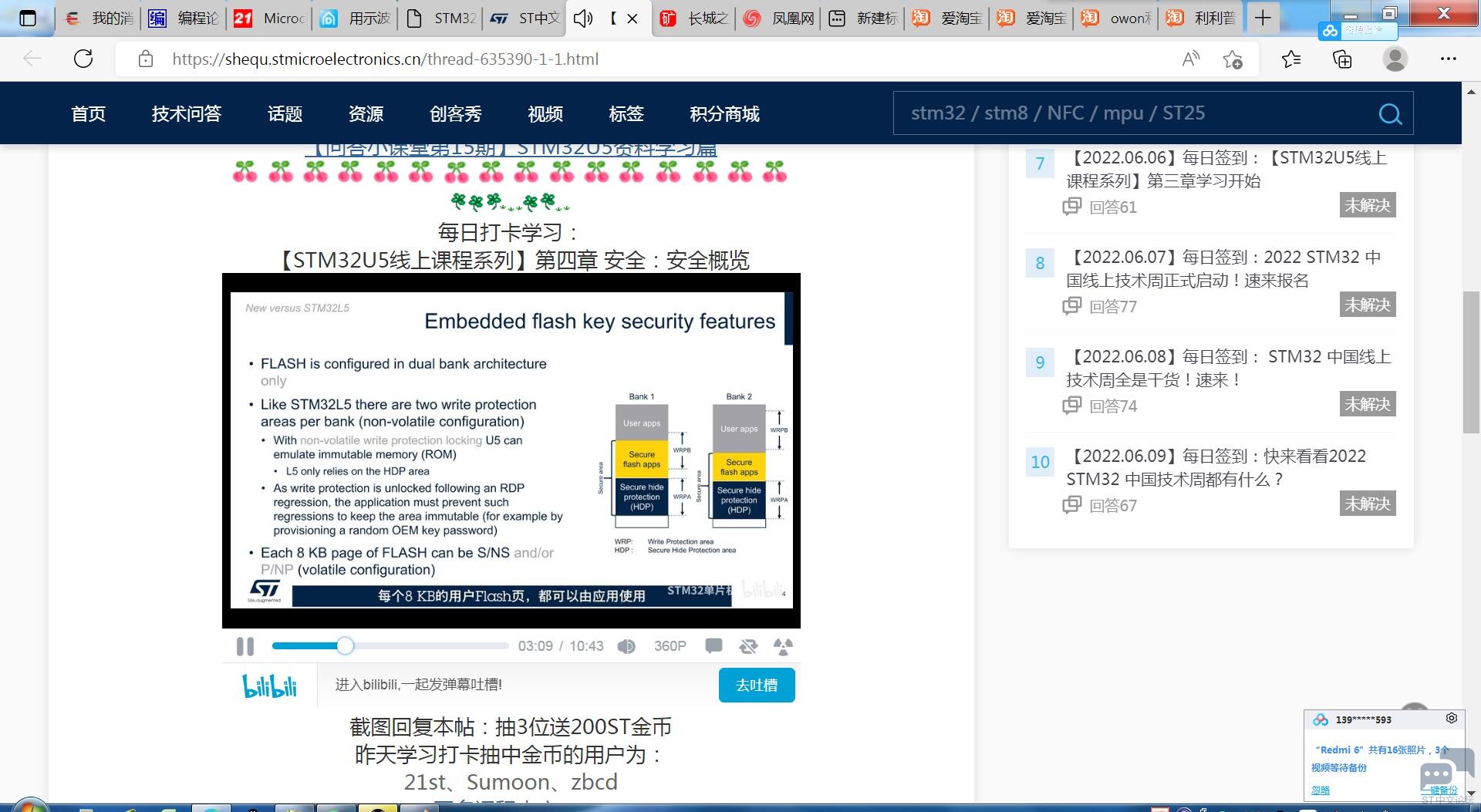
Task: Open the tab actions menu icon
Action: pos(28,19)
